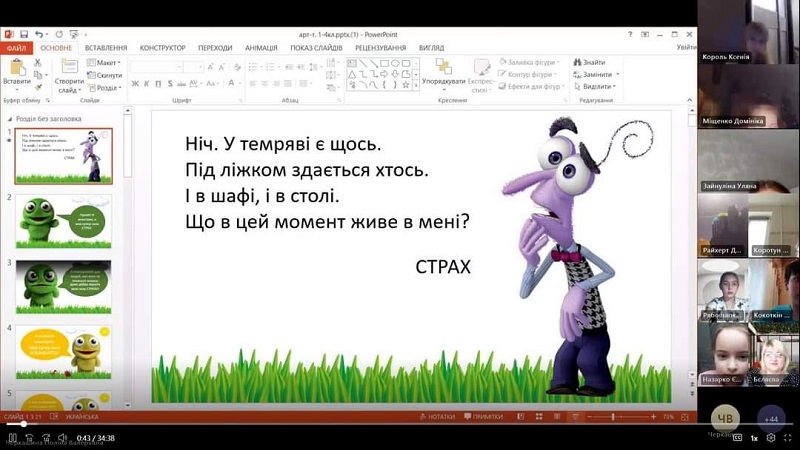Viewport: 800px width, 450px height.
Task: Open Ефекти для фігур dropdown
Action: [532, 87]
